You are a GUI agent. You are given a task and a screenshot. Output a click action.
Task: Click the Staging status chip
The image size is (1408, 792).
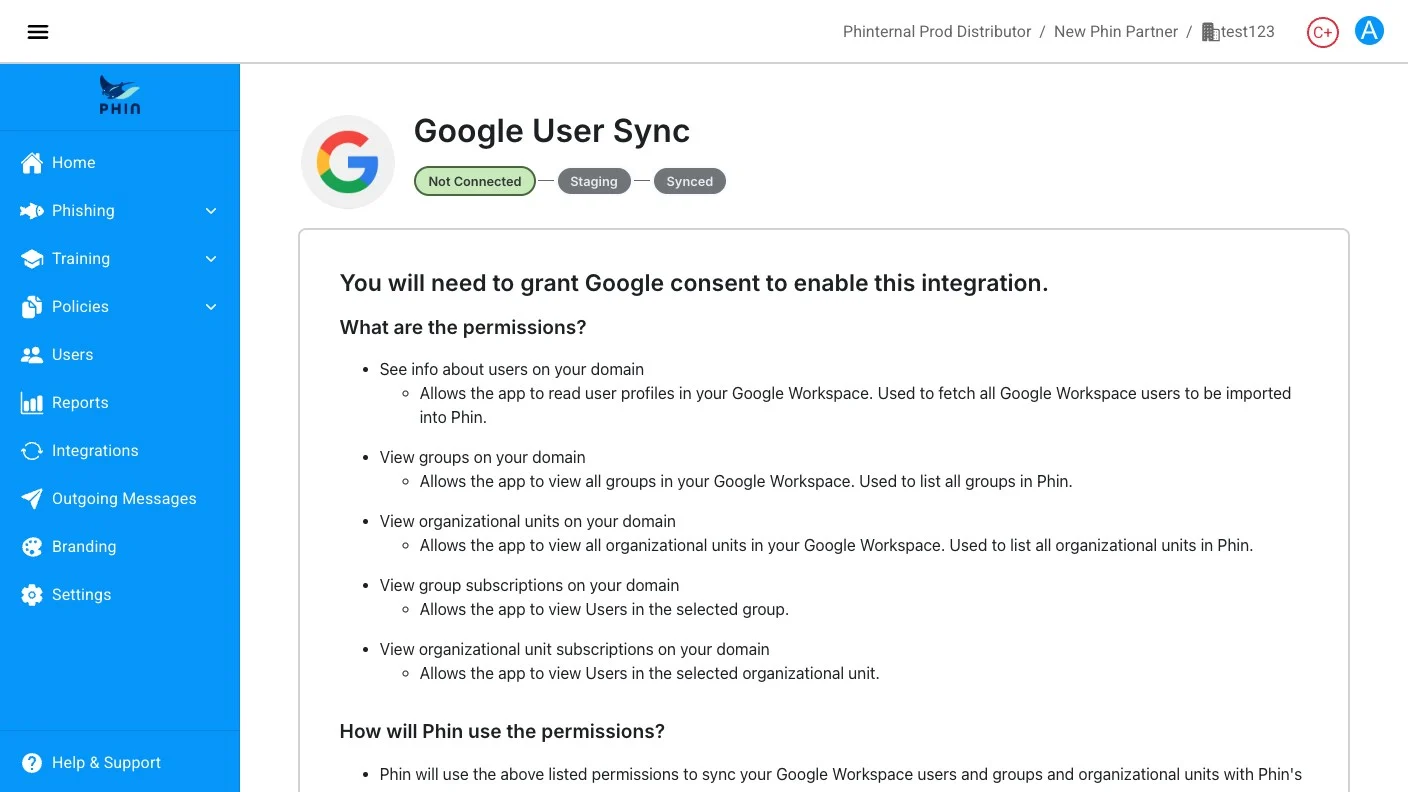594,181
